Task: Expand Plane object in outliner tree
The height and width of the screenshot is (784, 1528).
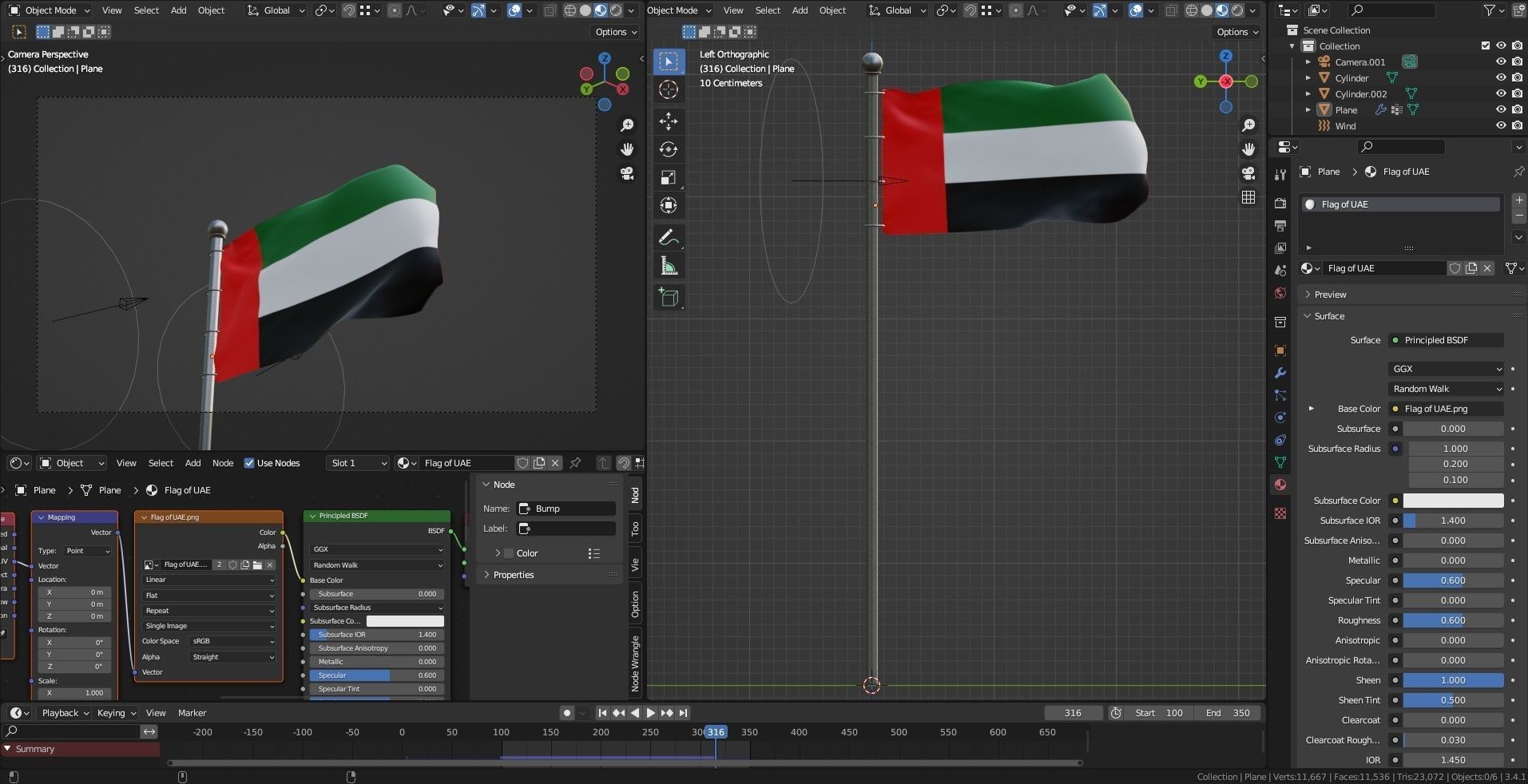Action: [1308, 109]
